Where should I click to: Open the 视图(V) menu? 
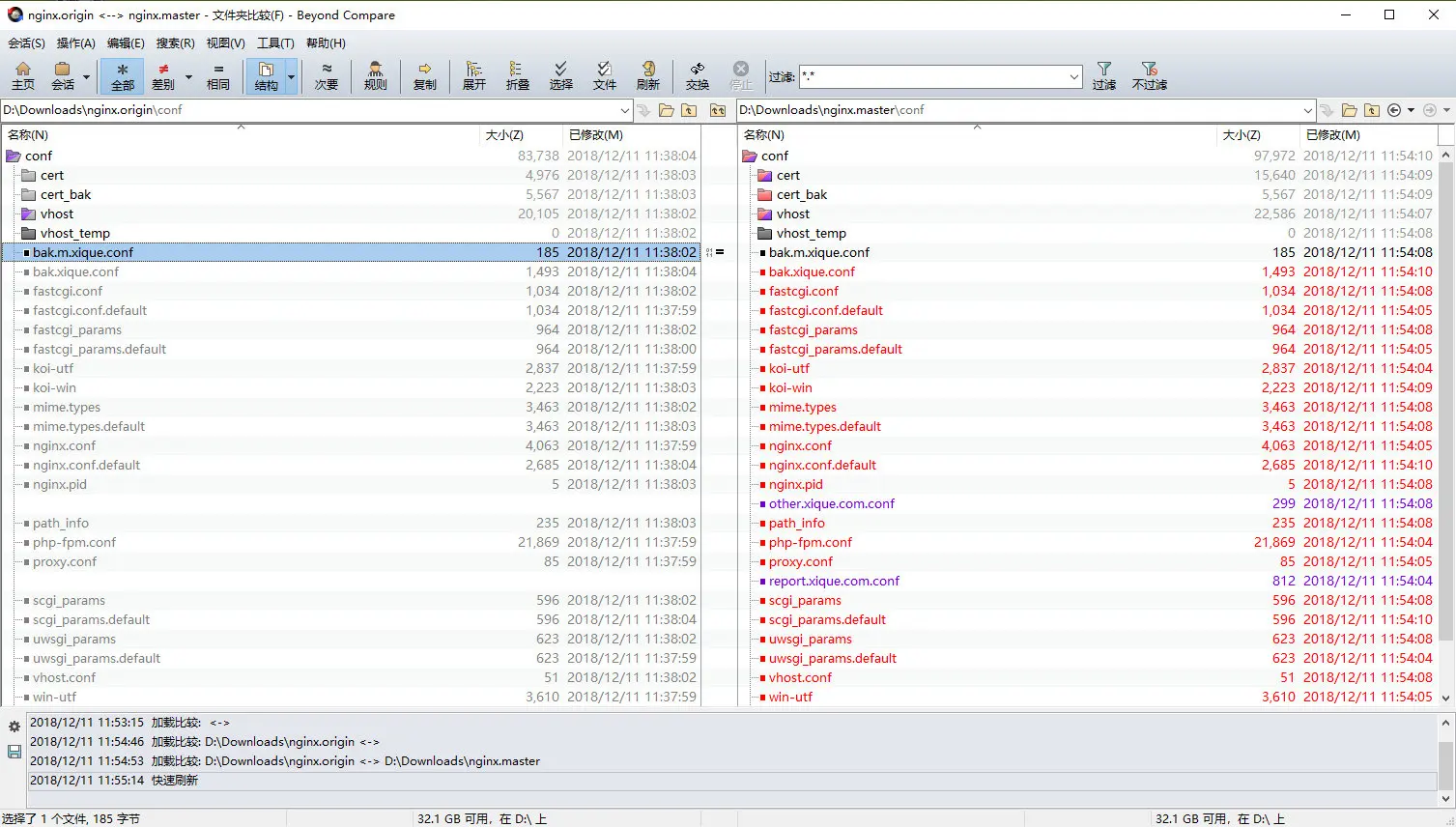[x=225, y=43]
